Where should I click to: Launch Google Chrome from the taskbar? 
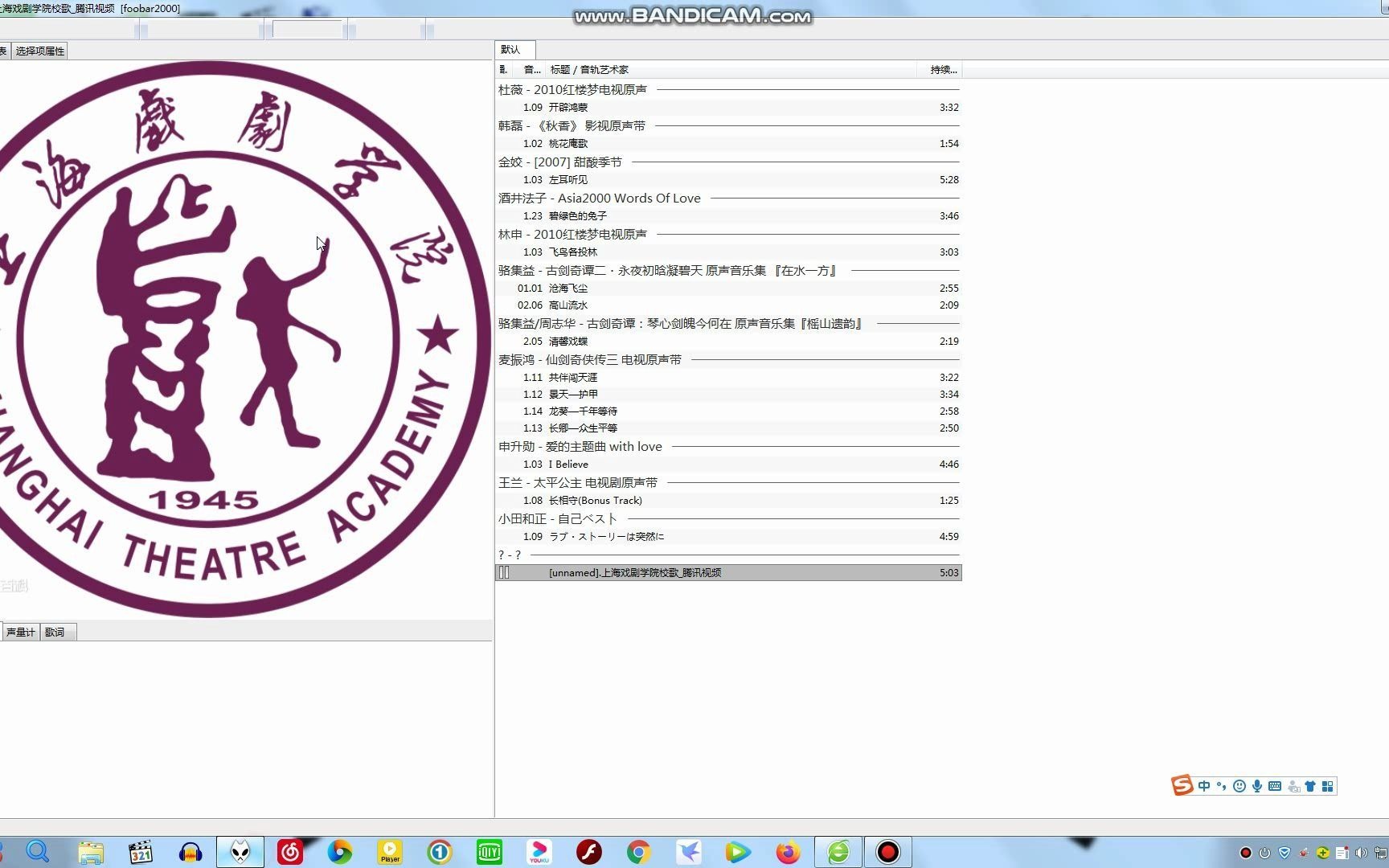pos(639,852)
